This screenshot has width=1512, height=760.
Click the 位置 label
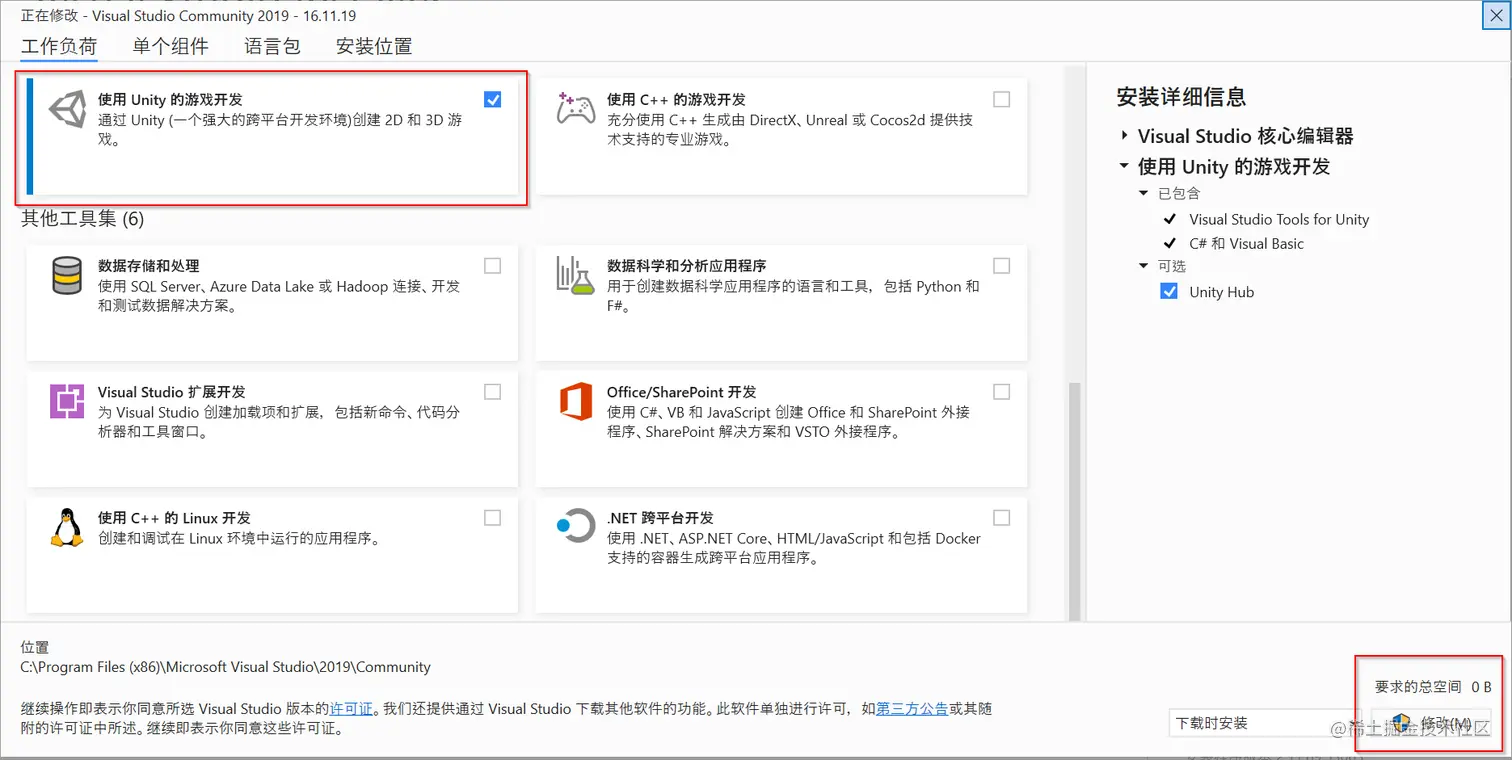(x=35, y=648)
